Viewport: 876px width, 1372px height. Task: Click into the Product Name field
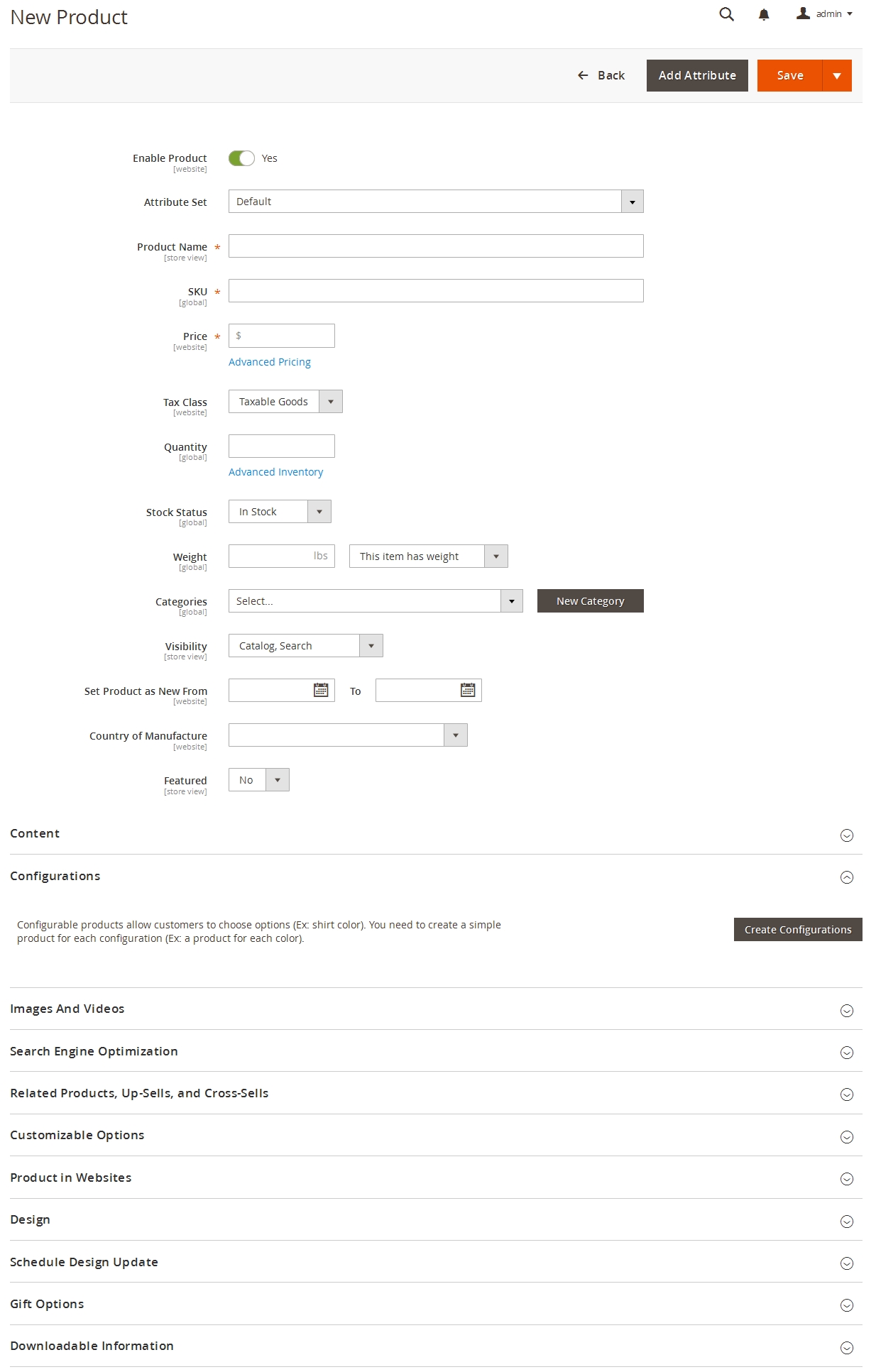pyautogui.click(x=435, y=246)
